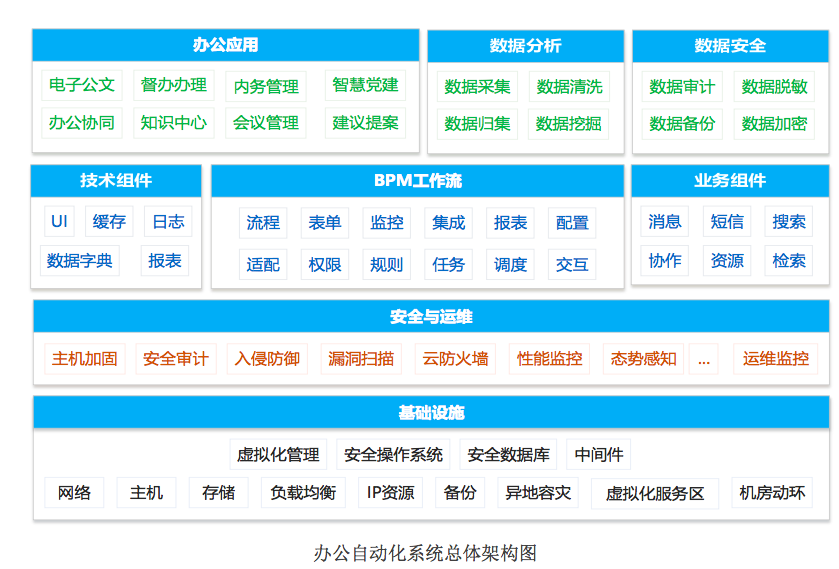Open the 智慧党建 module
839x569 pixels.
click(x=365, y=86)
